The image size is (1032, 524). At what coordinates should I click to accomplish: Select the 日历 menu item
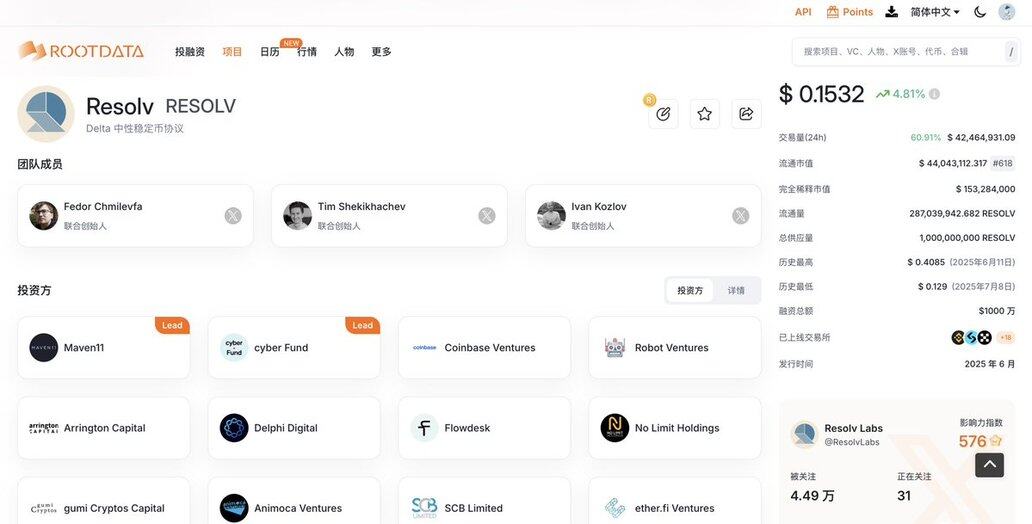click(x=270, y=51)
